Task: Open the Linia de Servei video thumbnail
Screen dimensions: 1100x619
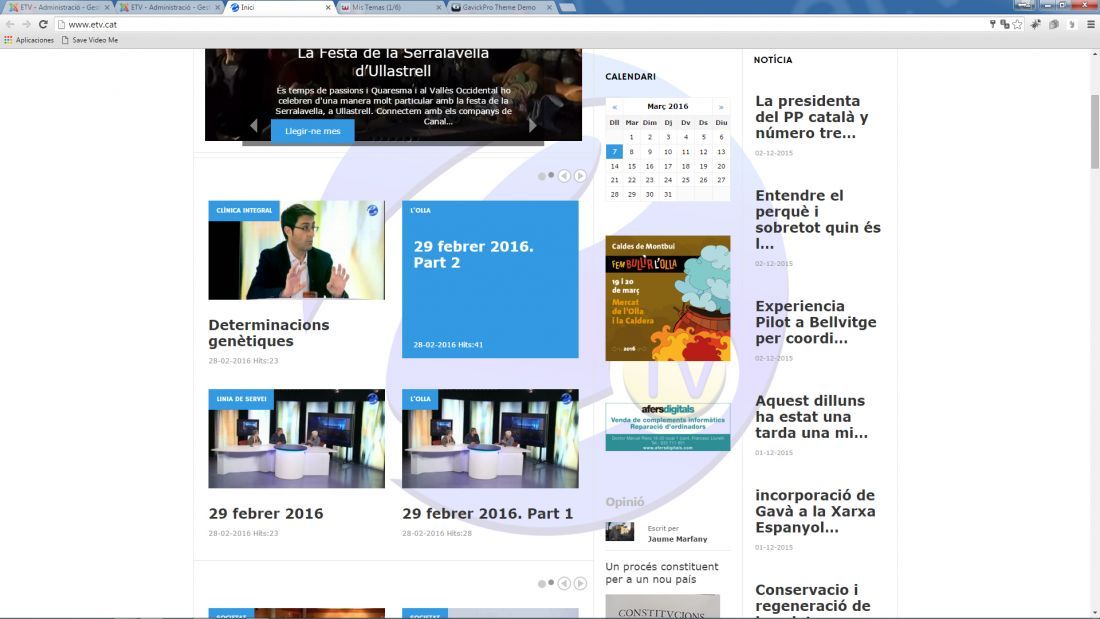Action: 297,439
